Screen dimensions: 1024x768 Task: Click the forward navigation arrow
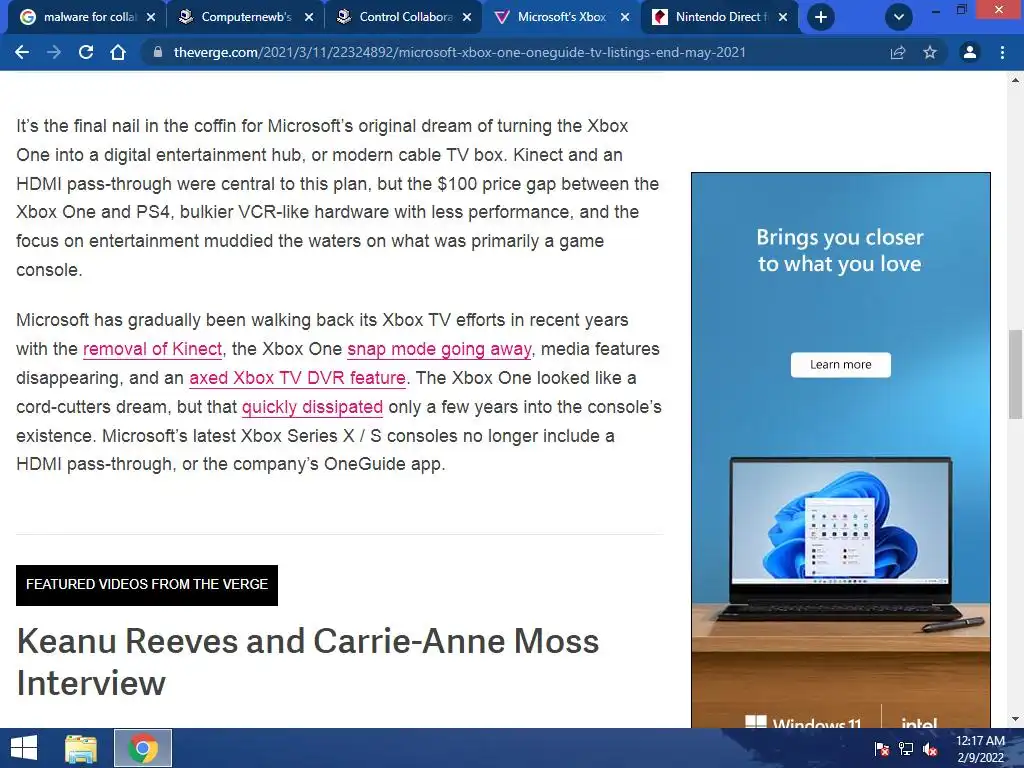click(x=54, y=52)
